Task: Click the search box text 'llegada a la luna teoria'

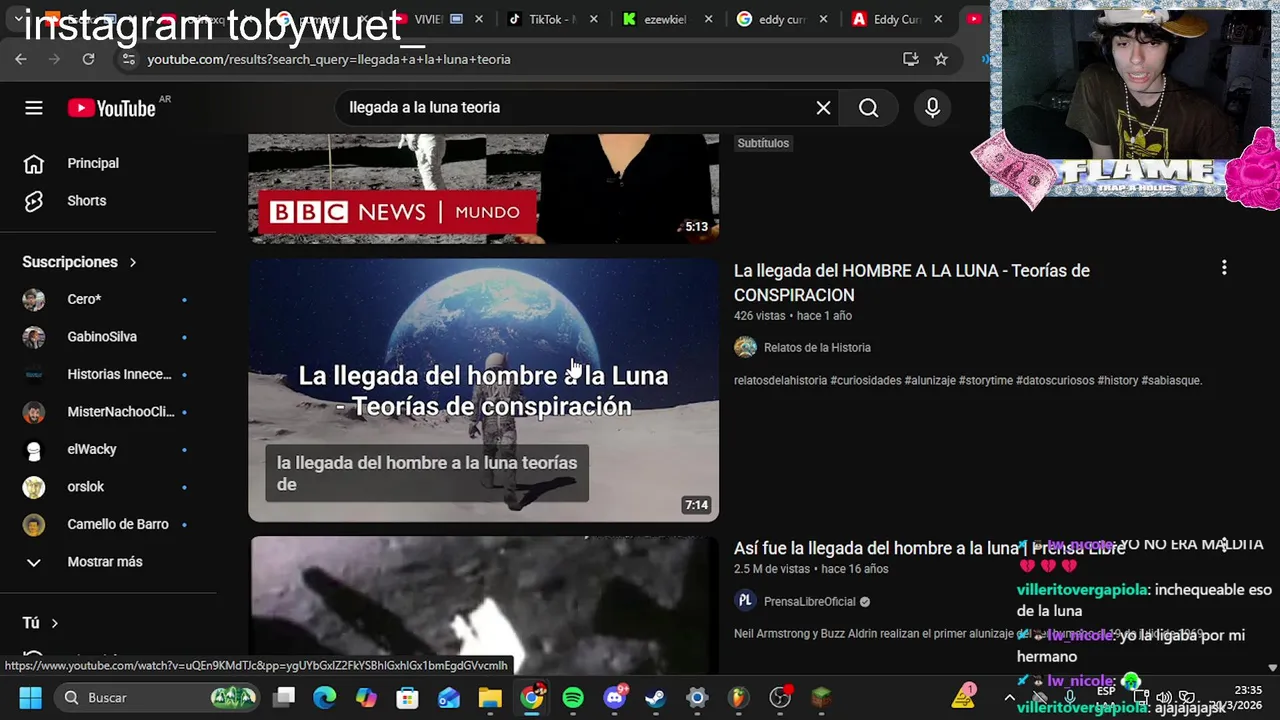Action: (x=424, y=107)
